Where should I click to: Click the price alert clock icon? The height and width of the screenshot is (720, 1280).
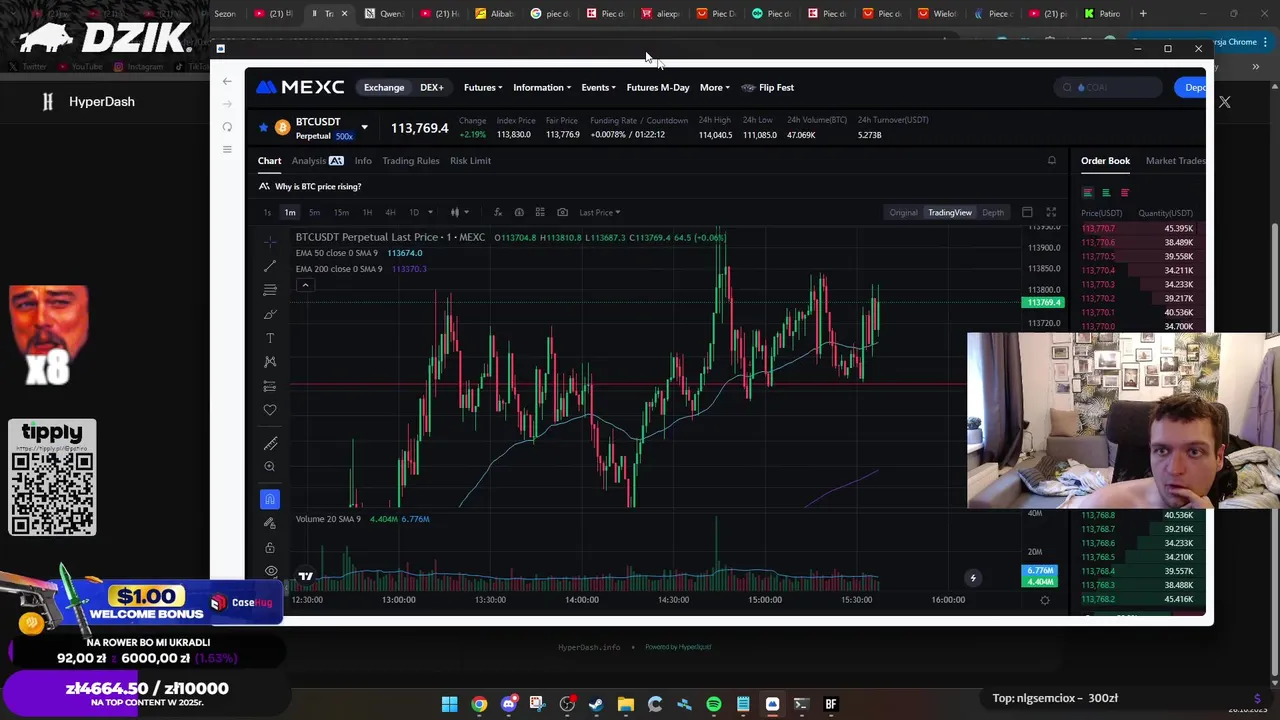(519, 212)
